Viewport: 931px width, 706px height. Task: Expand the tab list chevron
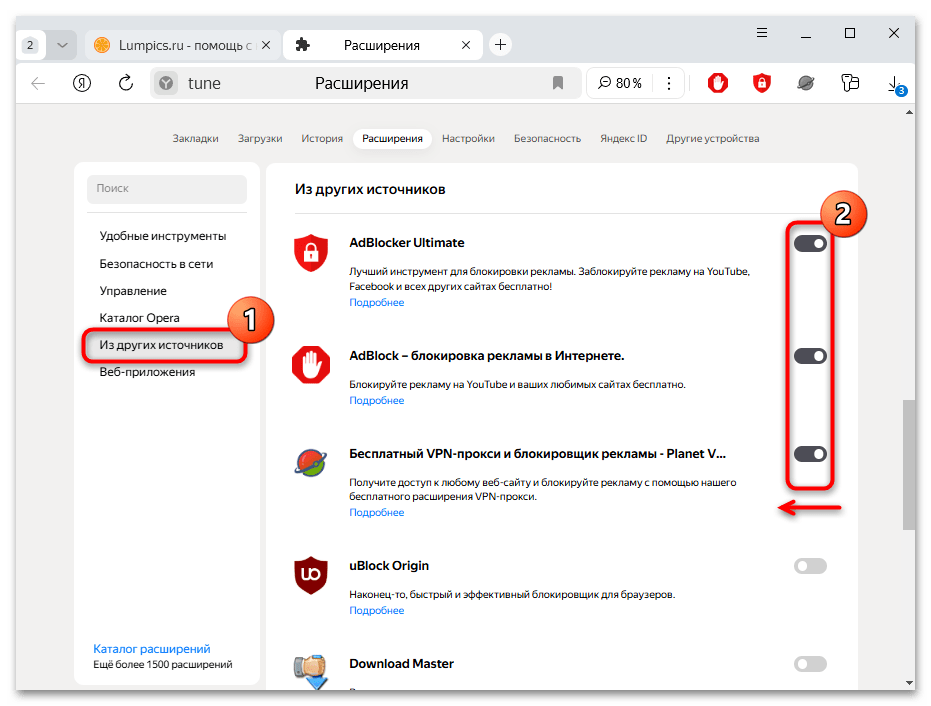click(62, 45)
